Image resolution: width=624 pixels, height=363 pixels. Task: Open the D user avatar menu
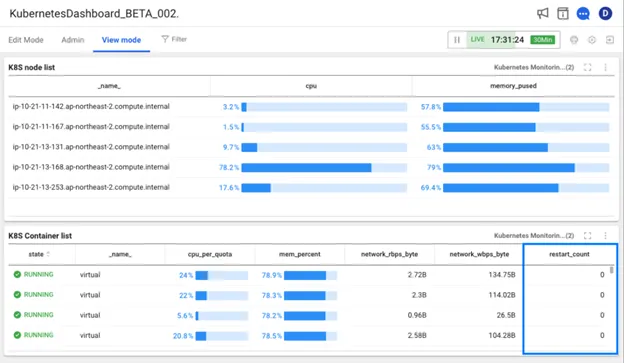(605, 14)
